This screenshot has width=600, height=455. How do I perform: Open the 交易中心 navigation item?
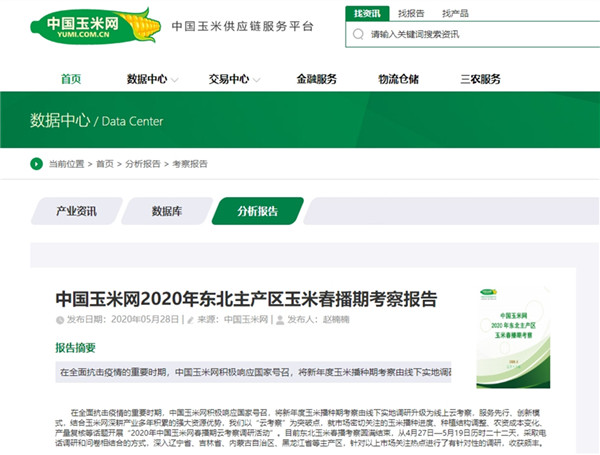[x=229, y=79]
